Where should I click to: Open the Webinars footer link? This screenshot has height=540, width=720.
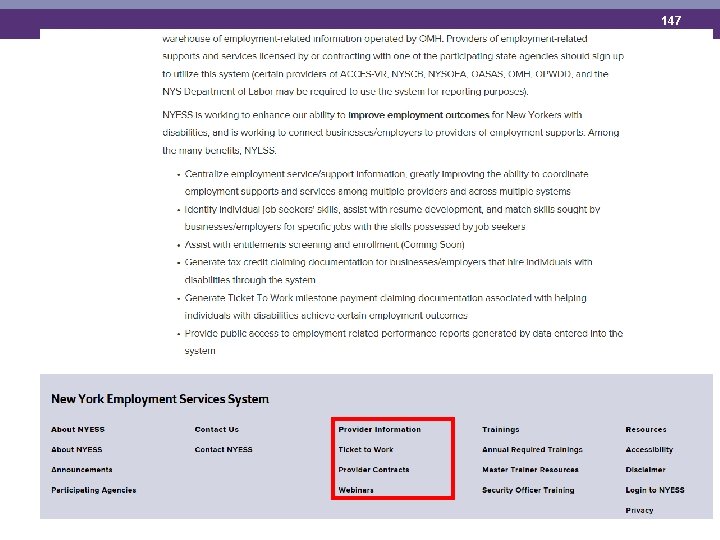(356, 490)
